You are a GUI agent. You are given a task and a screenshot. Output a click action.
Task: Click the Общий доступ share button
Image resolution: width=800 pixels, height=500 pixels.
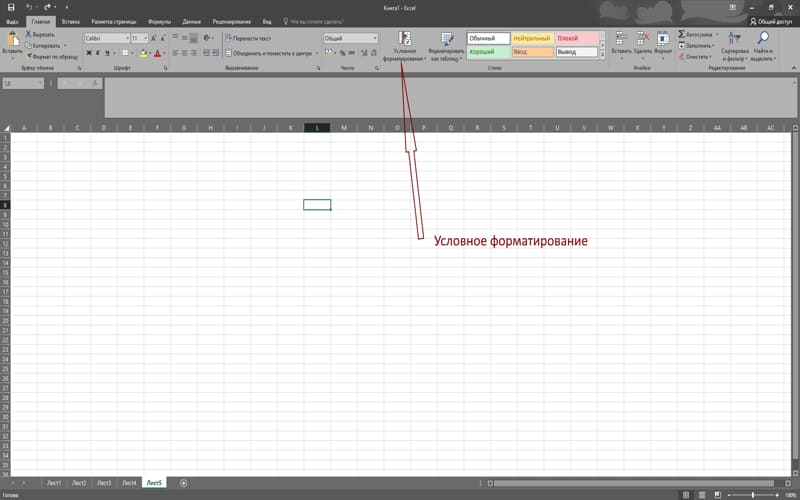(x=770, y=22)
